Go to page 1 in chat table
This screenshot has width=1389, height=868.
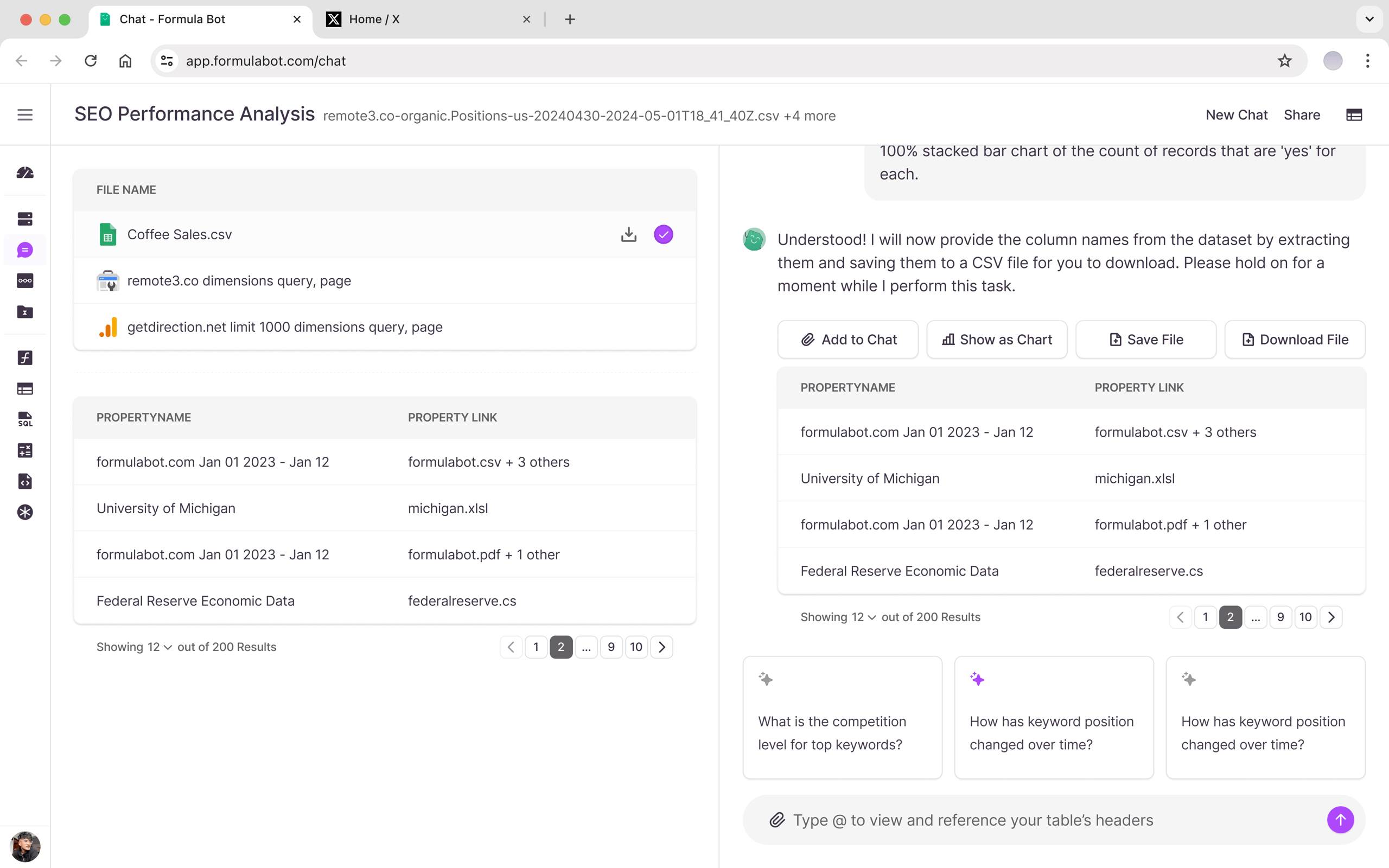point(1205,617)
